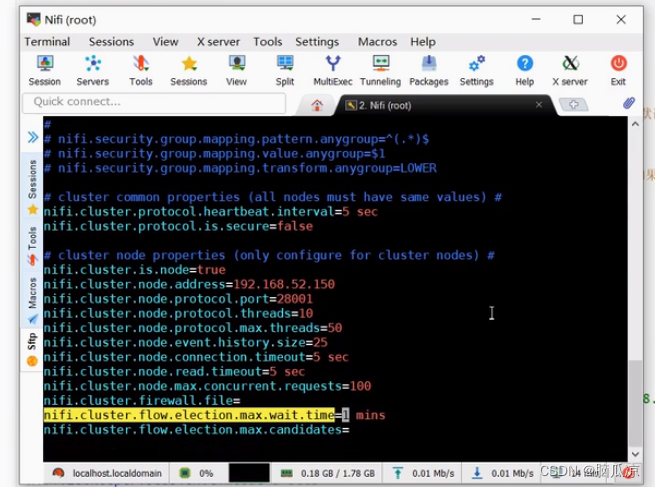Click the terminal scrollbar up arrow

point(635,124)
